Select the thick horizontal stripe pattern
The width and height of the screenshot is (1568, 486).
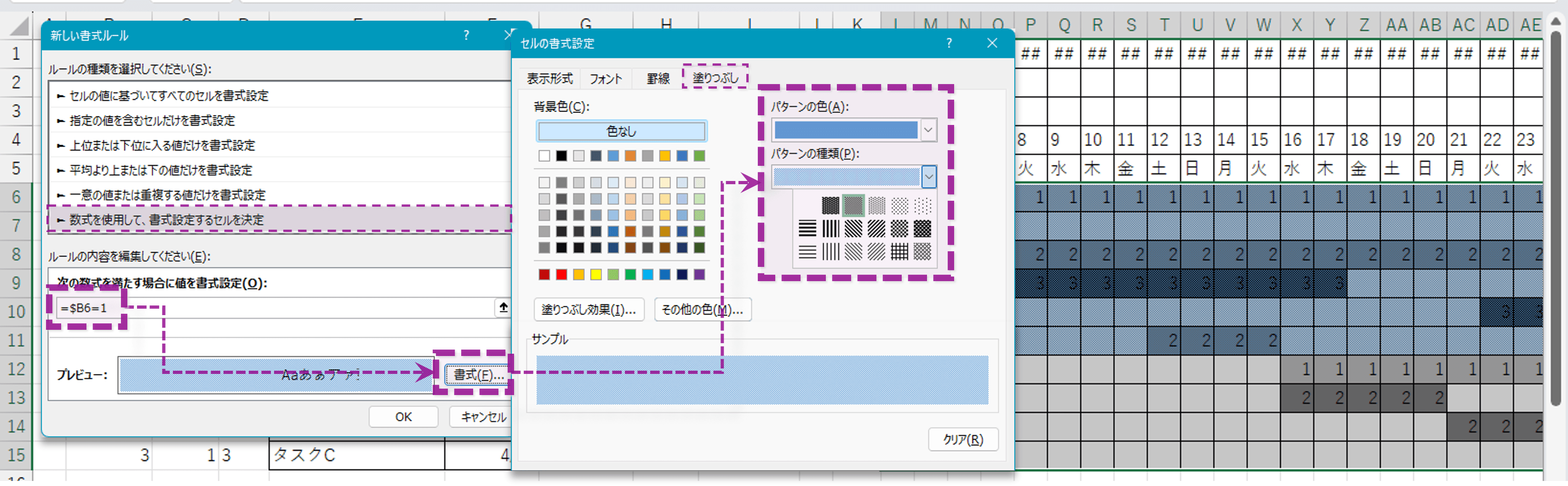pos(807,229)
